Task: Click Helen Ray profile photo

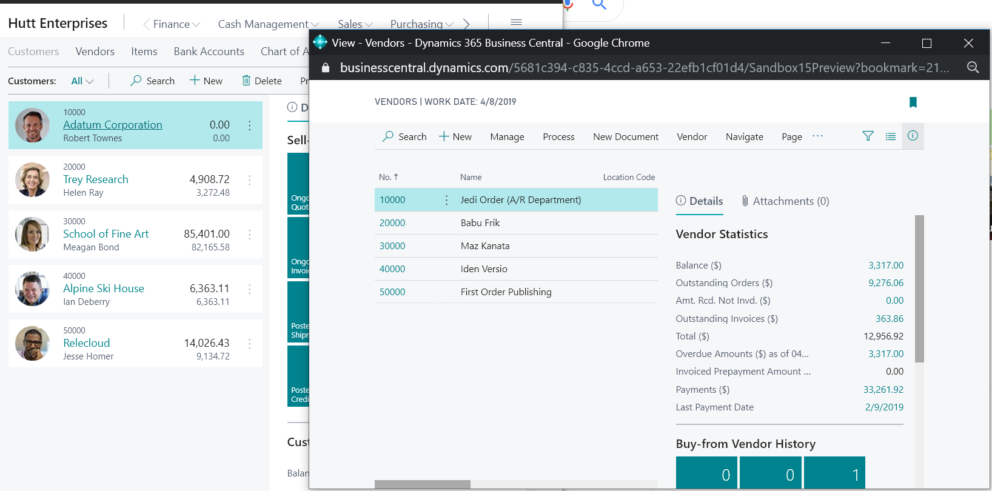Action: (32, 180)
